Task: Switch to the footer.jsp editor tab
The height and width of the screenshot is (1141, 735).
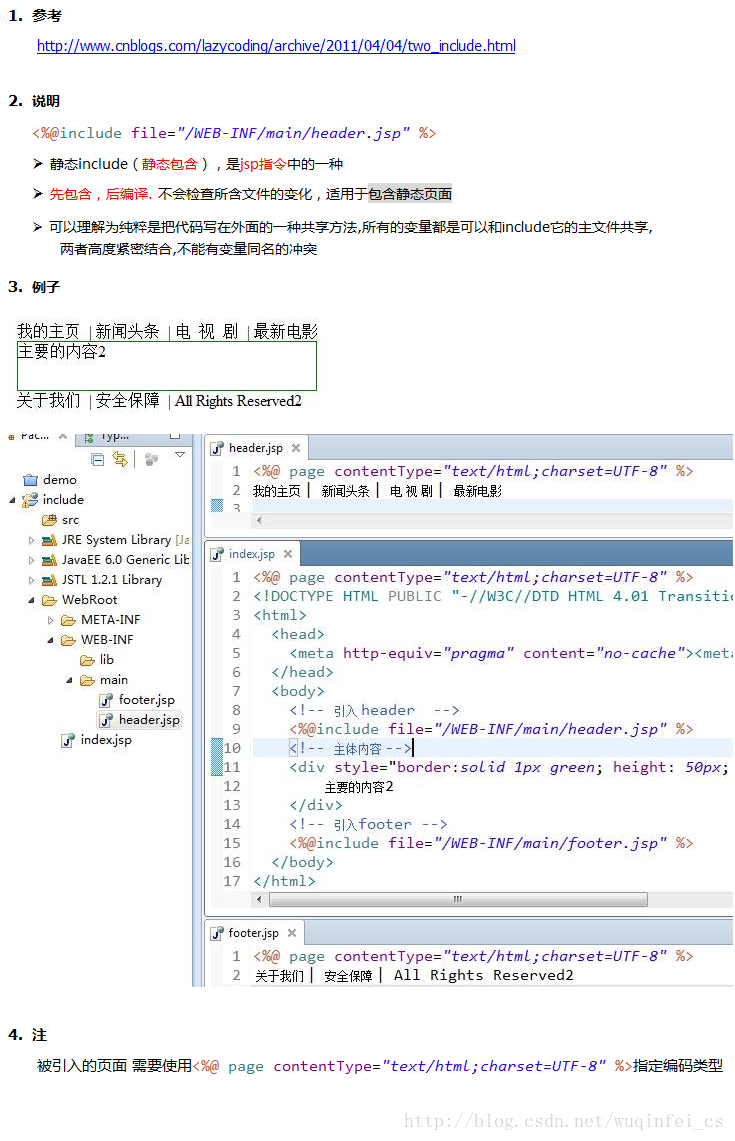Action: click(253, 932)
